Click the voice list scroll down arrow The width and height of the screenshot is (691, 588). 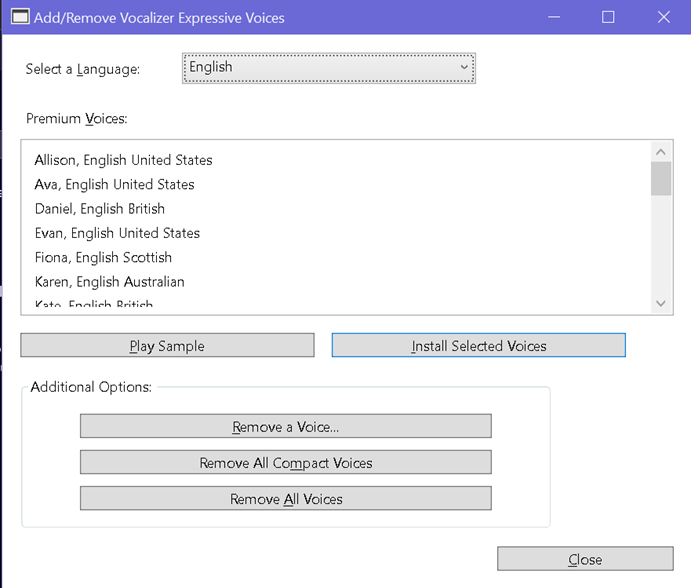(661, 303)
